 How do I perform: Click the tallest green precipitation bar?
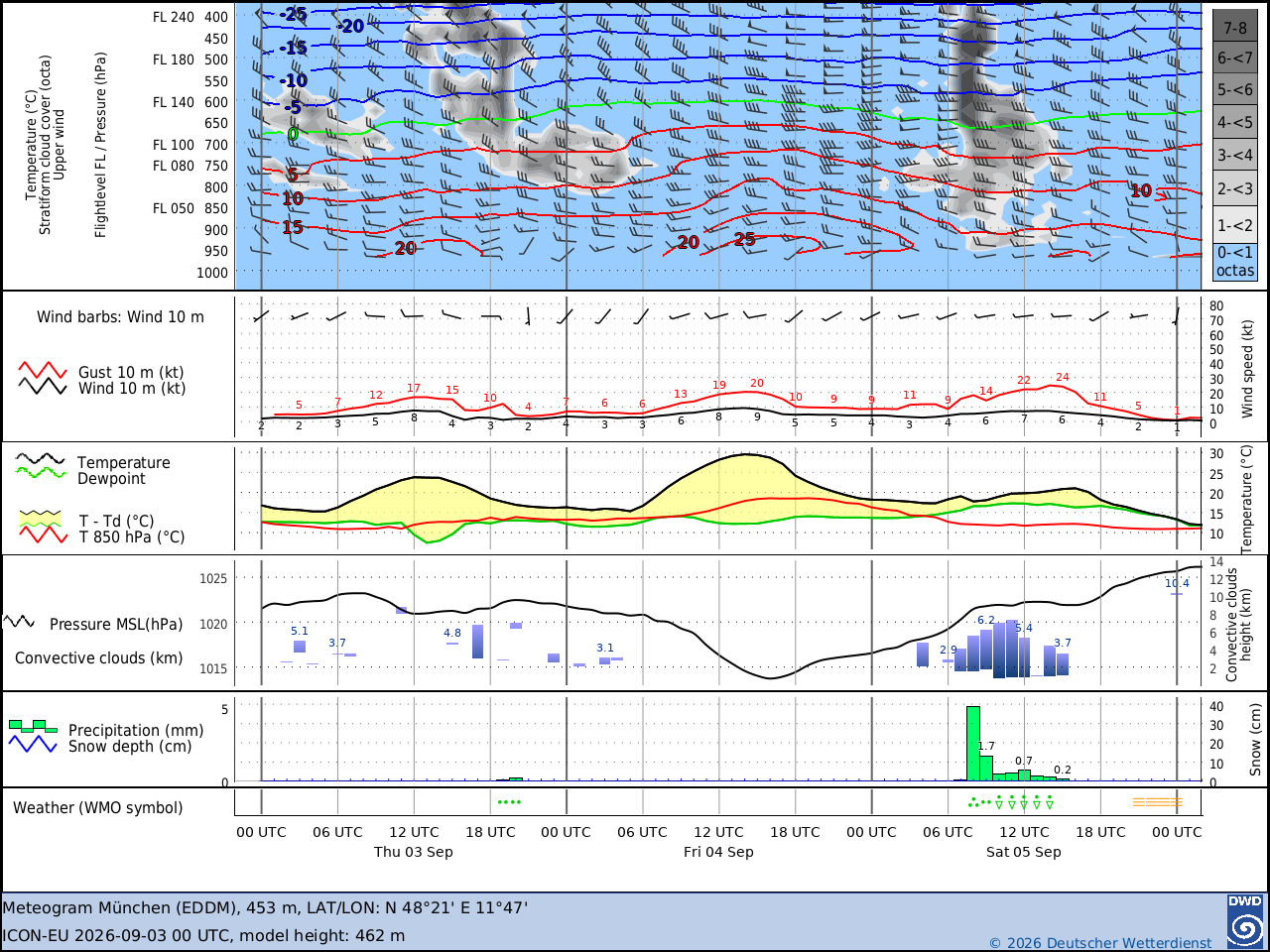973,744
